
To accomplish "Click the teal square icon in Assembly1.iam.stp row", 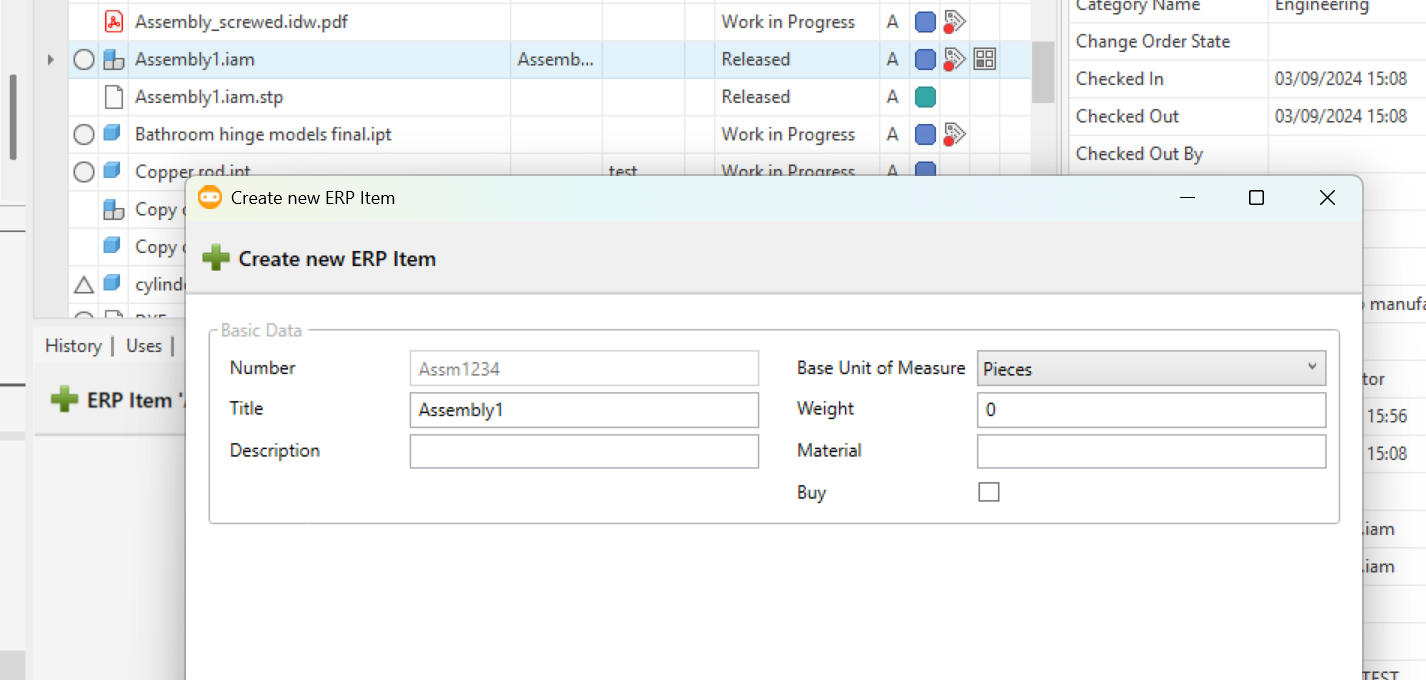I will pos(925,97).
